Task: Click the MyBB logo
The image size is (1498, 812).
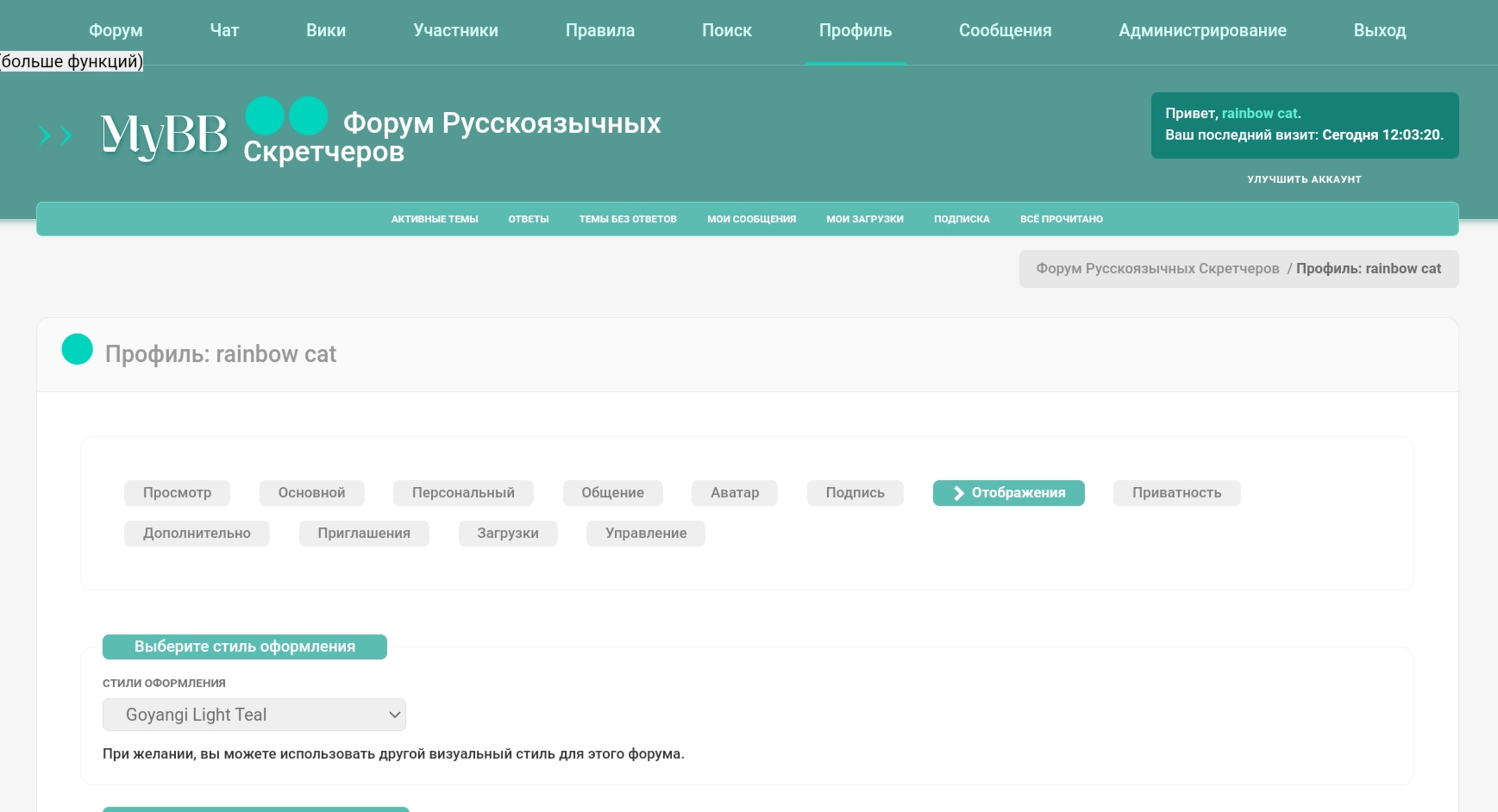Action: [x=164, y=135]
